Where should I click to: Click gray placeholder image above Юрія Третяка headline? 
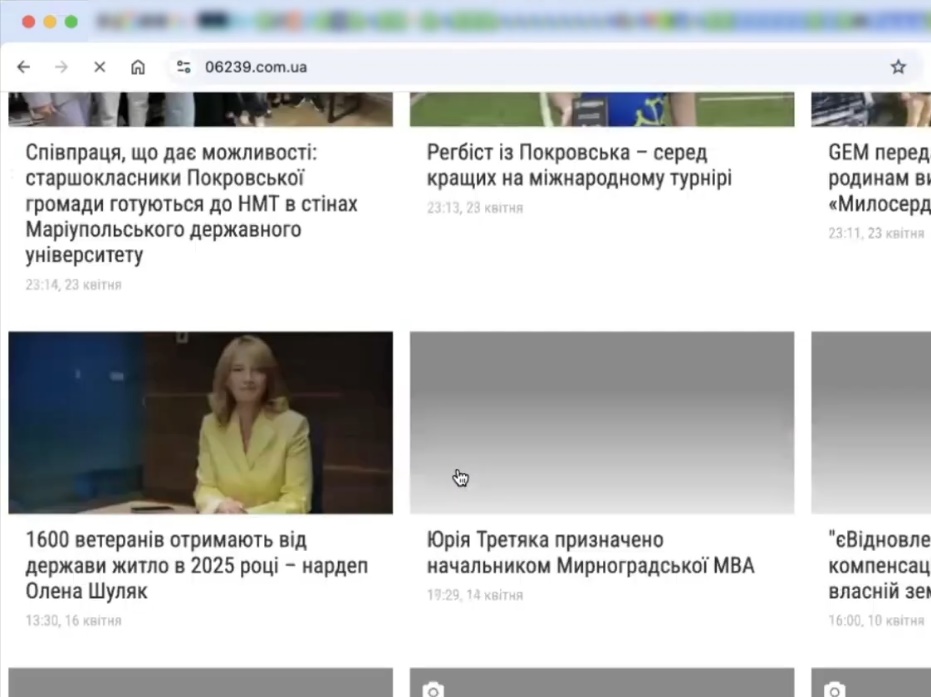pos(601,422)
